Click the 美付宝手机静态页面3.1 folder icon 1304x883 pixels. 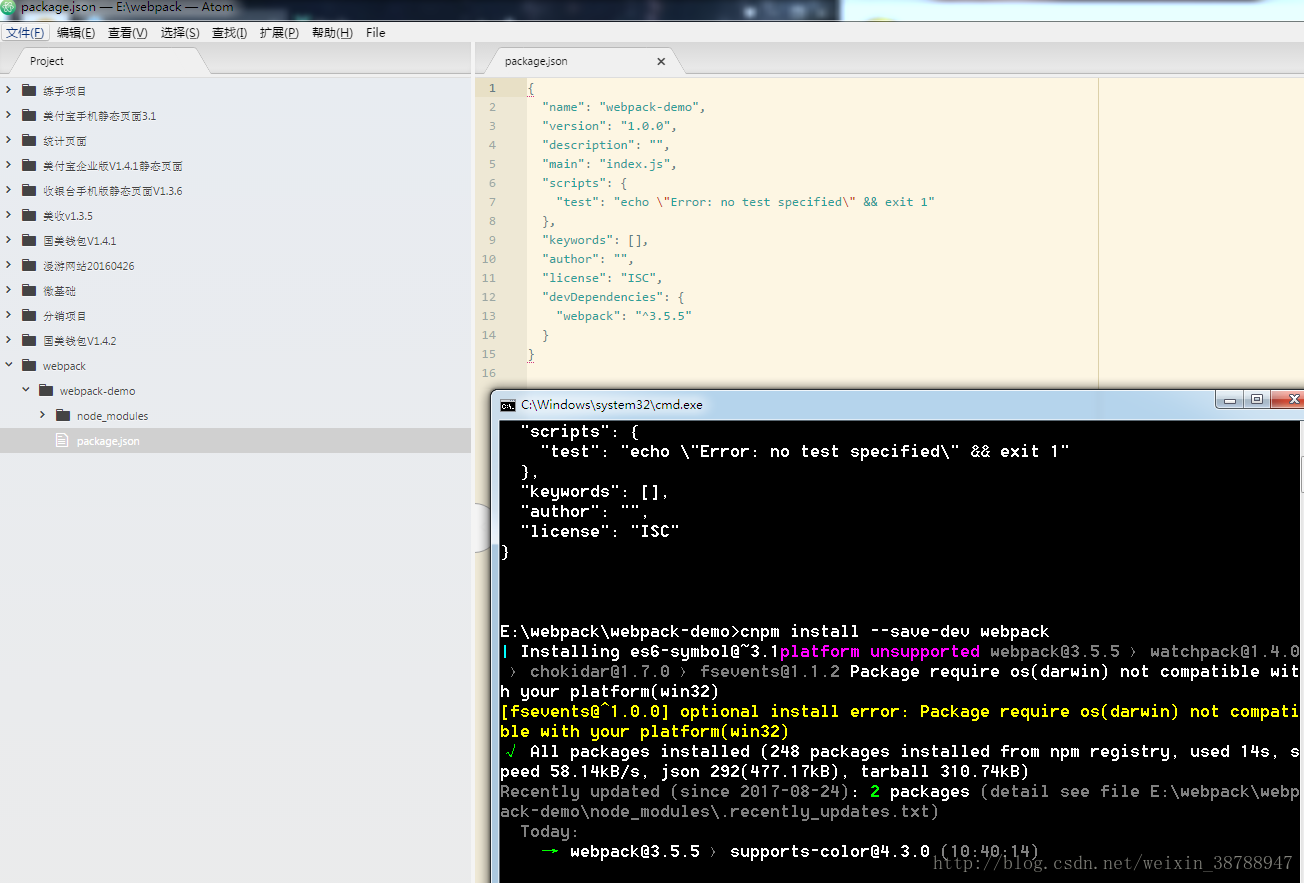(28, 115)
